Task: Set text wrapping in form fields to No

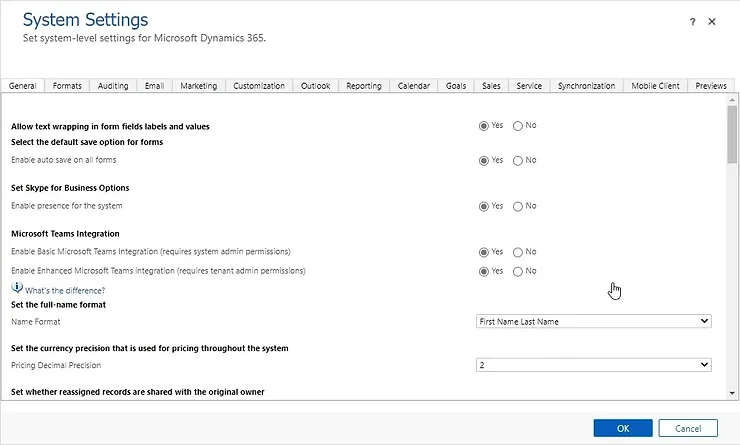Action: tap(518, 126)
